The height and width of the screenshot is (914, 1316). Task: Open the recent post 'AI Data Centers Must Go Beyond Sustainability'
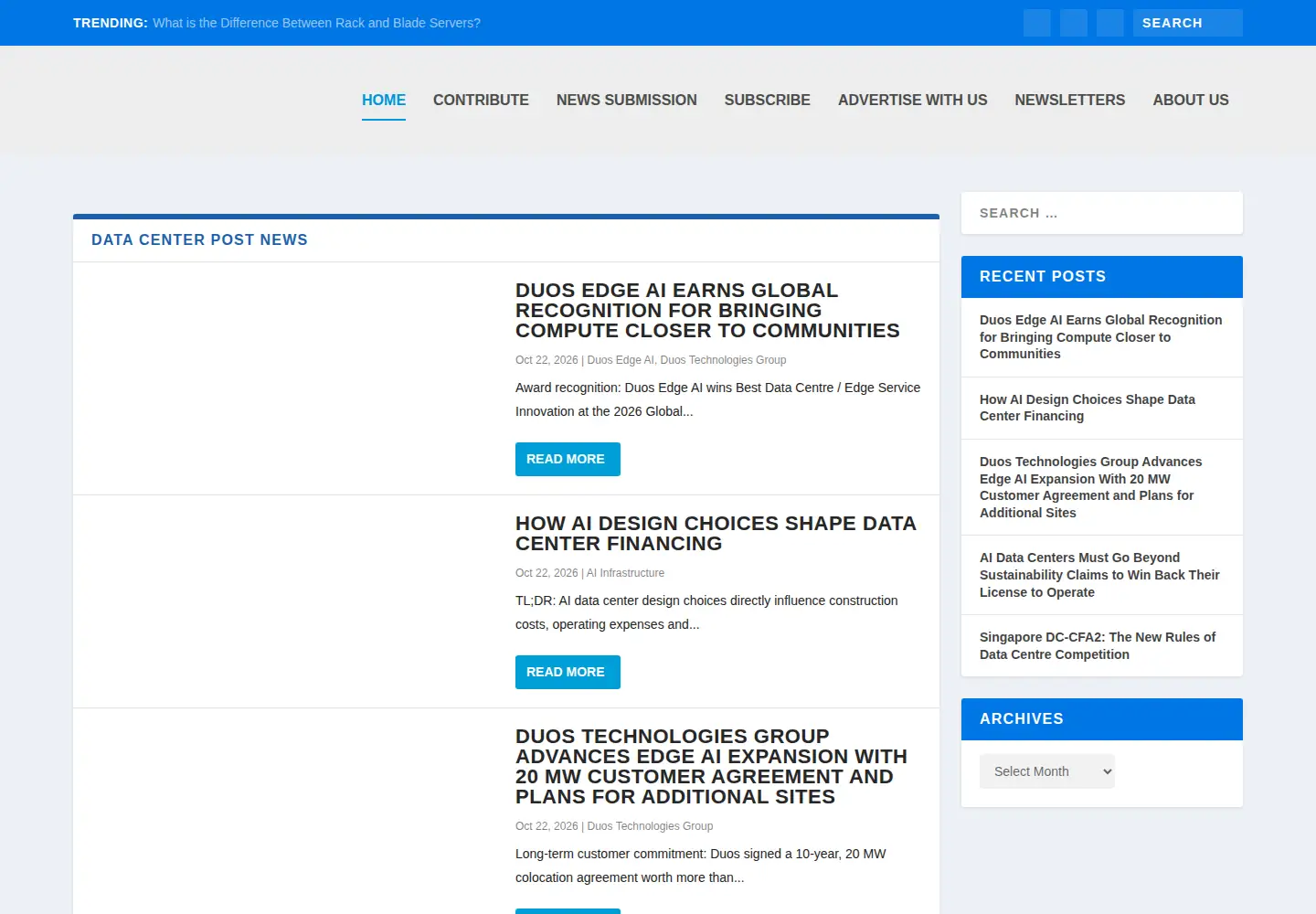pos(1099,575)
